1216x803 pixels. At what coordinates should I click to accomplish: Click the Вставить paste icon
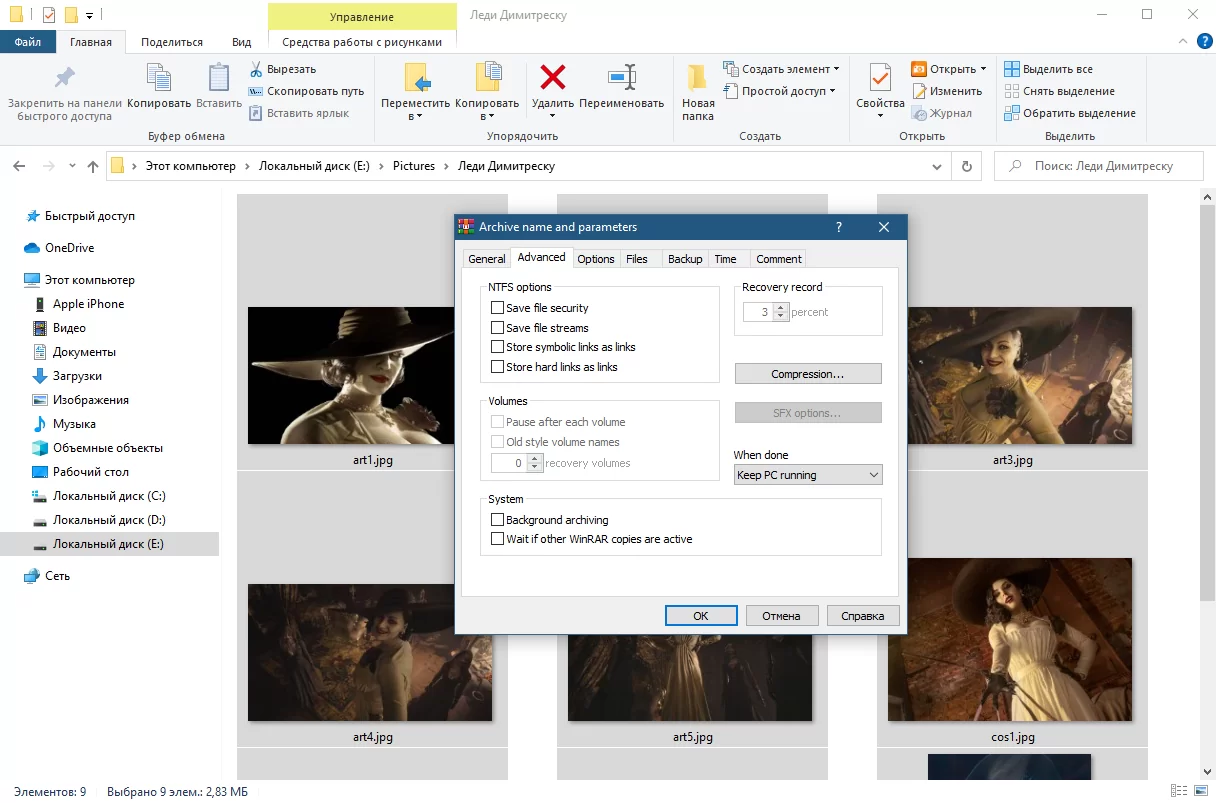click(x=219, y=78)
